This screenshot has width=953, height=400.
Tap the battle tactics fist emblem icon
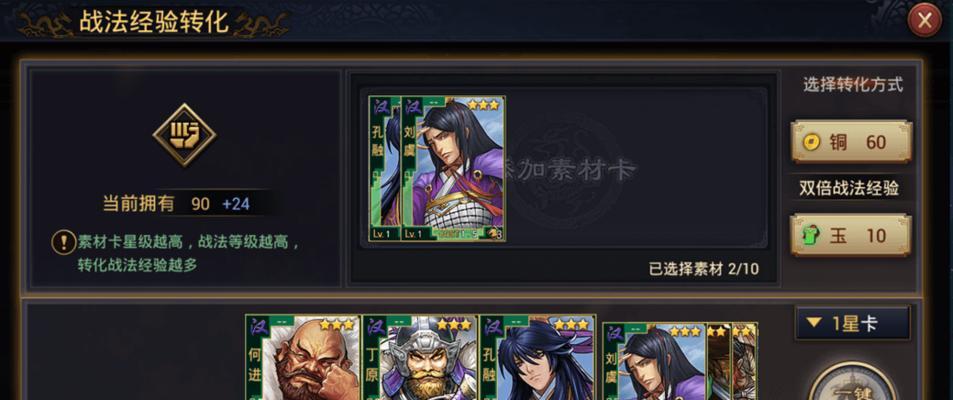coord(184,134)
